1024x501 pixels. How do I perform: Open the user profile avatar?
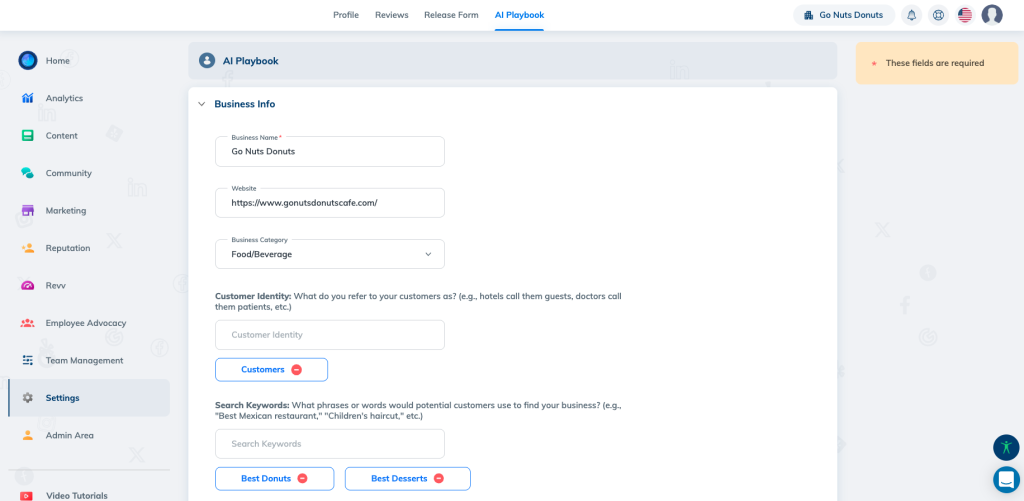pyautogui.click(x=991, y=15)
